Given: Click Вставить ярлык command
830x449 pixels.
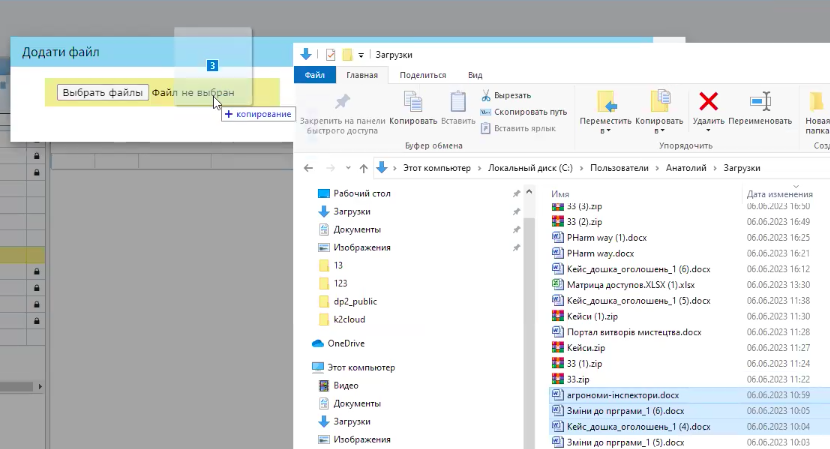Looking at the screenshot, I should [518, 128].
